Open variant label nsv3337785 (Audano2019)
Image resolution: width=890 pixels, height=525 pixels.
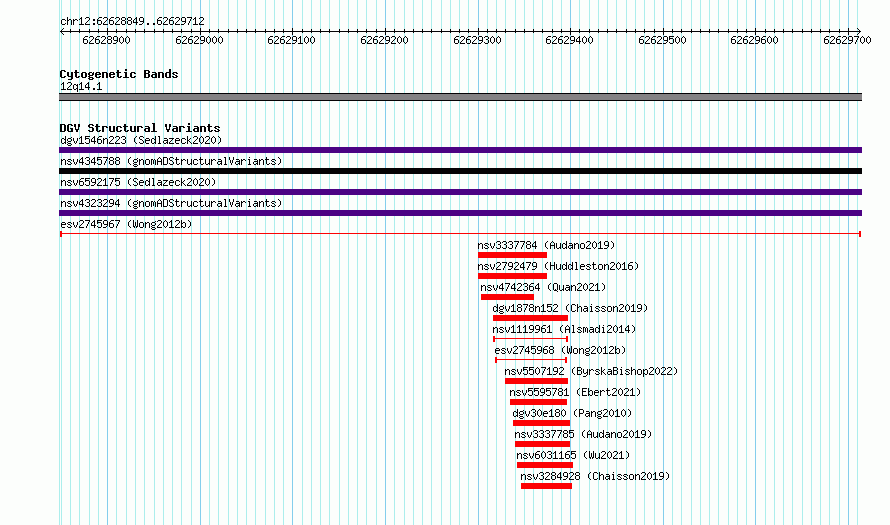[x=583, y=434]
